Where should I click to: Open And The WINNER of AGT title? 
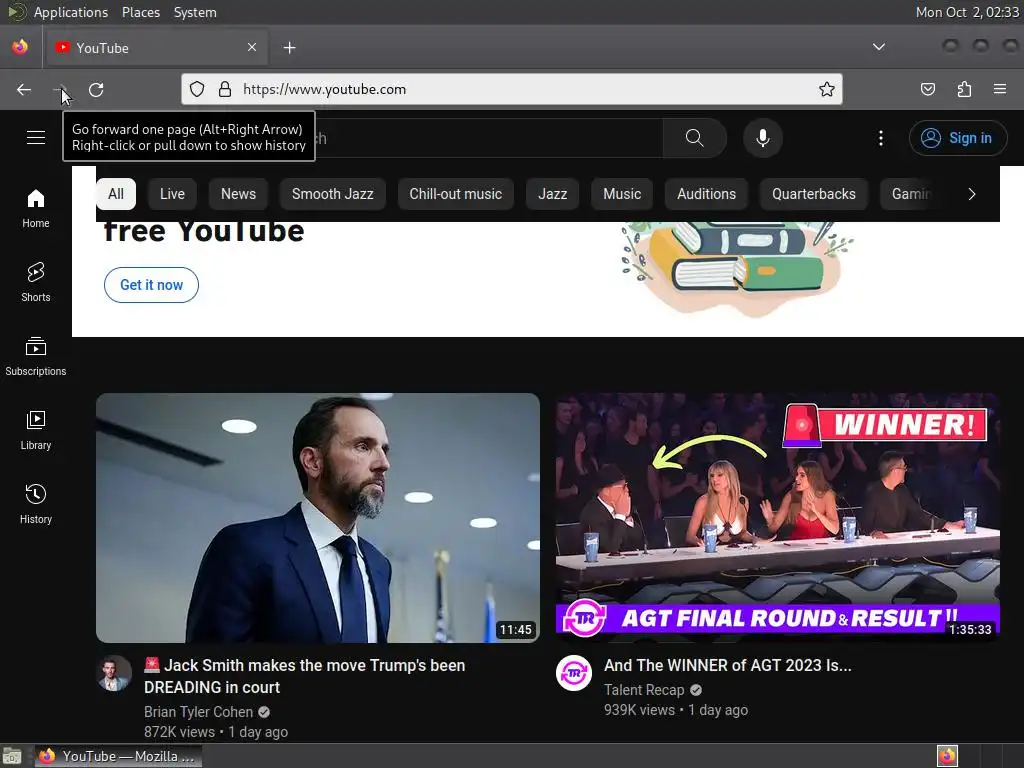(x=728, y=665)
